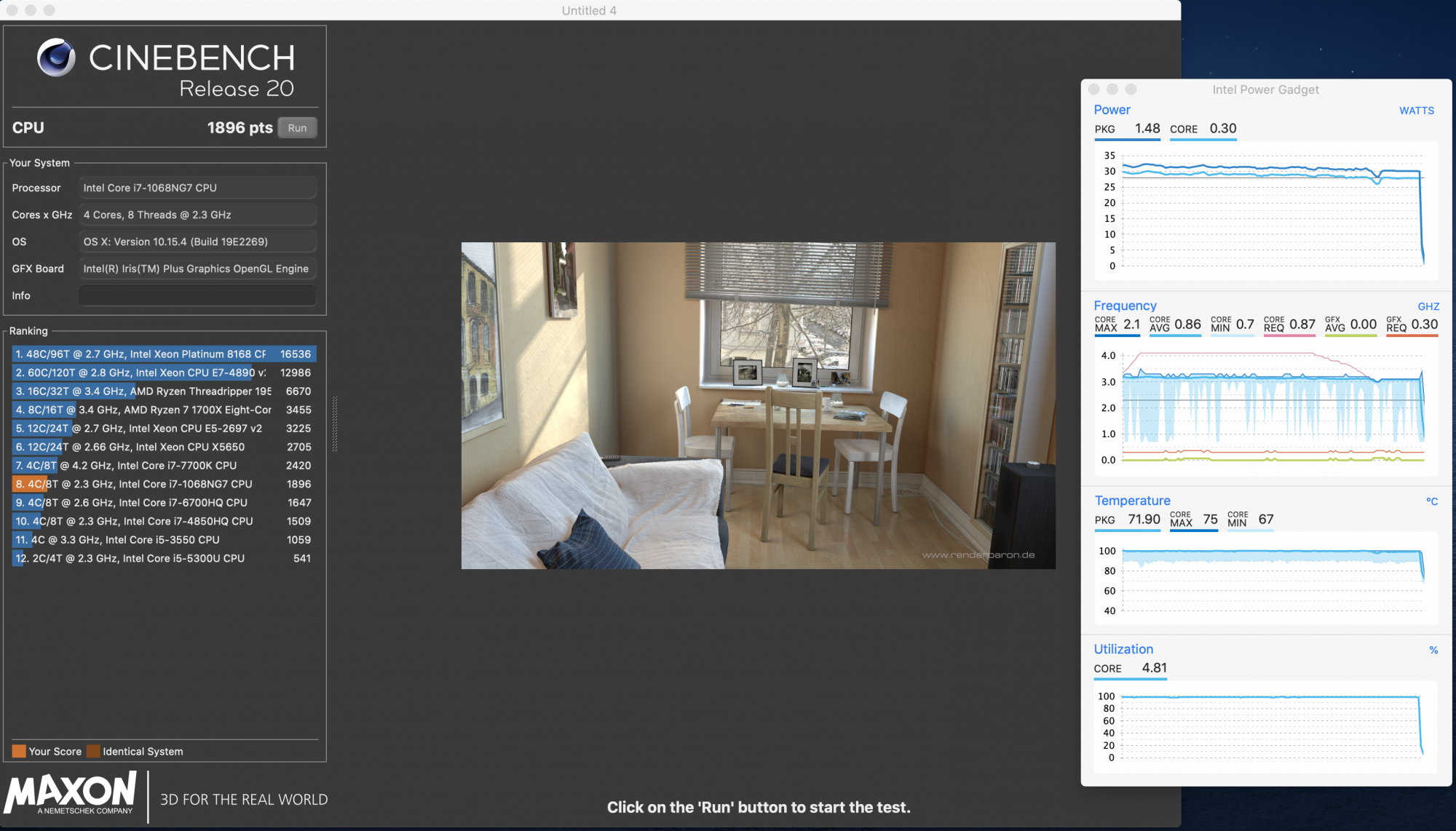Click the orange Your Score legend swatch
The image size is (1456, 831).
(19, 751)
